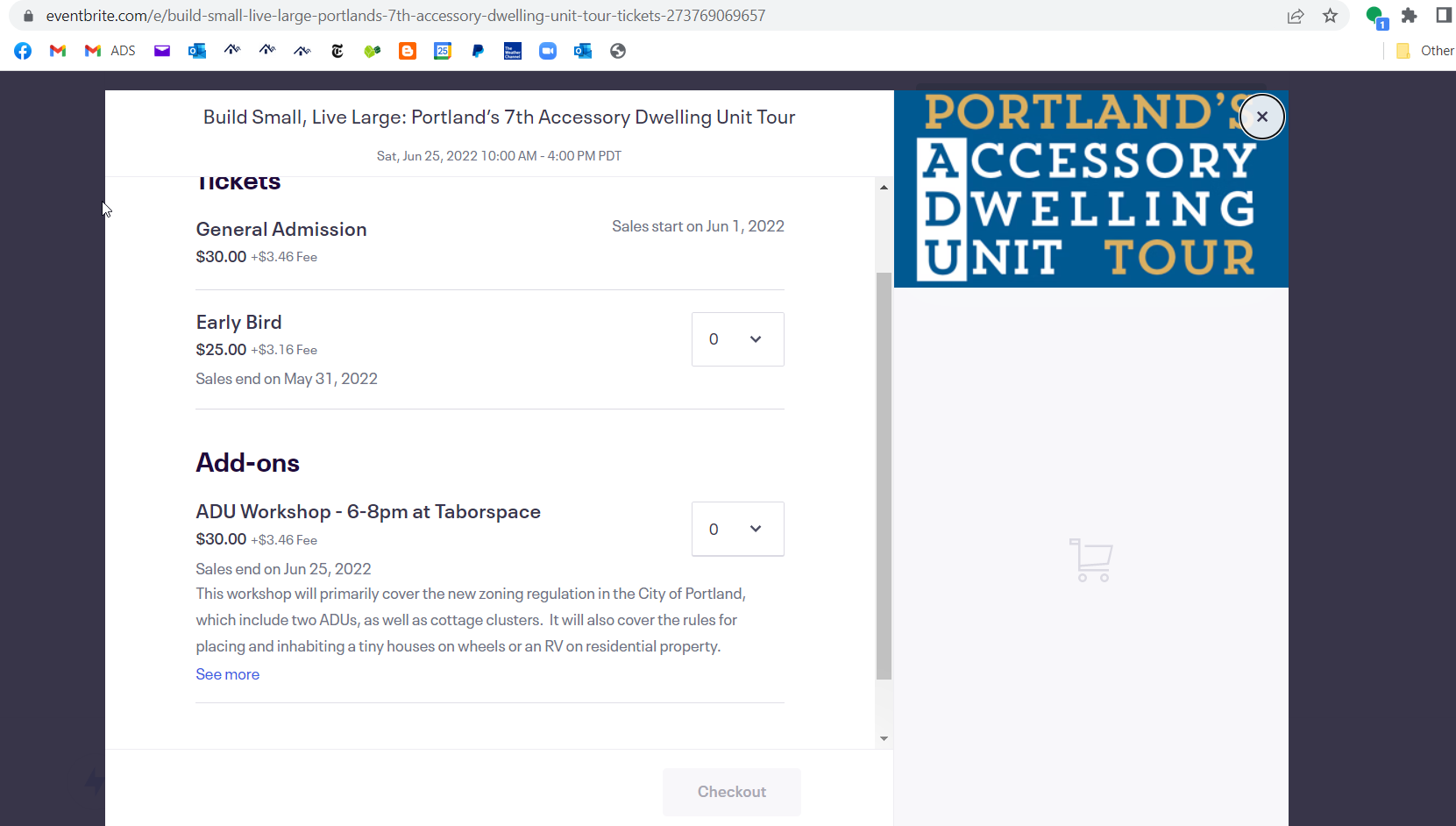The height and width of the screenshot is (826, 1456).
Task: Open the ADU Workshop quantity dropdown
Action: pos(737,529)
